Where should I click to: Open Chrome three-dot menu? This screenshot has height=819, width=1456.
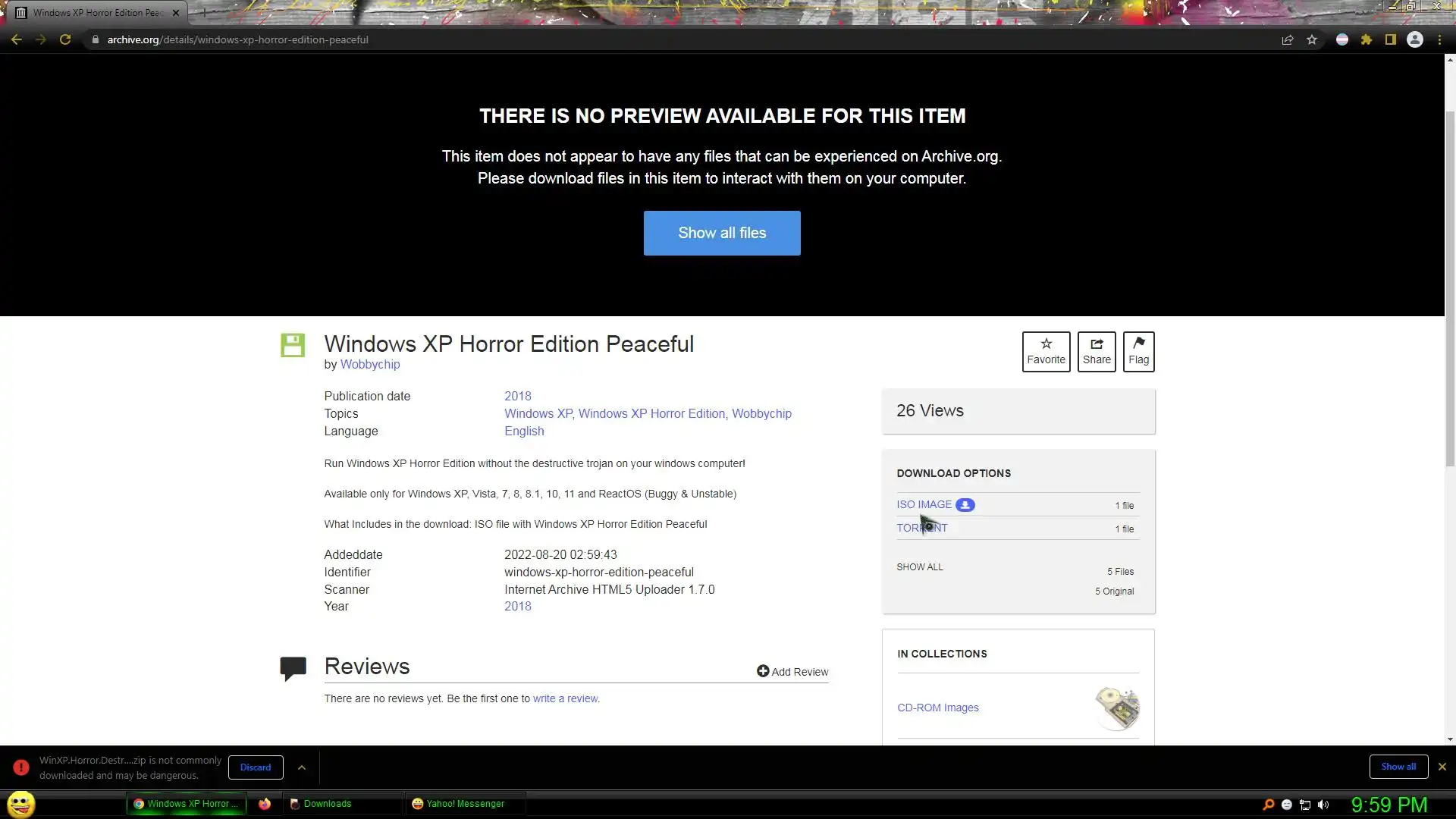click(1439, 39)
